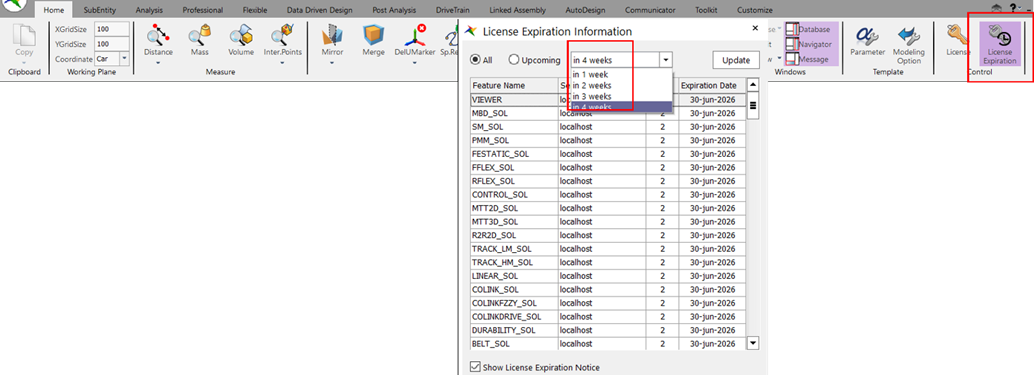Select the FFLEX_SOL feature row
The image size is (1034, 375).
[607, 167]
